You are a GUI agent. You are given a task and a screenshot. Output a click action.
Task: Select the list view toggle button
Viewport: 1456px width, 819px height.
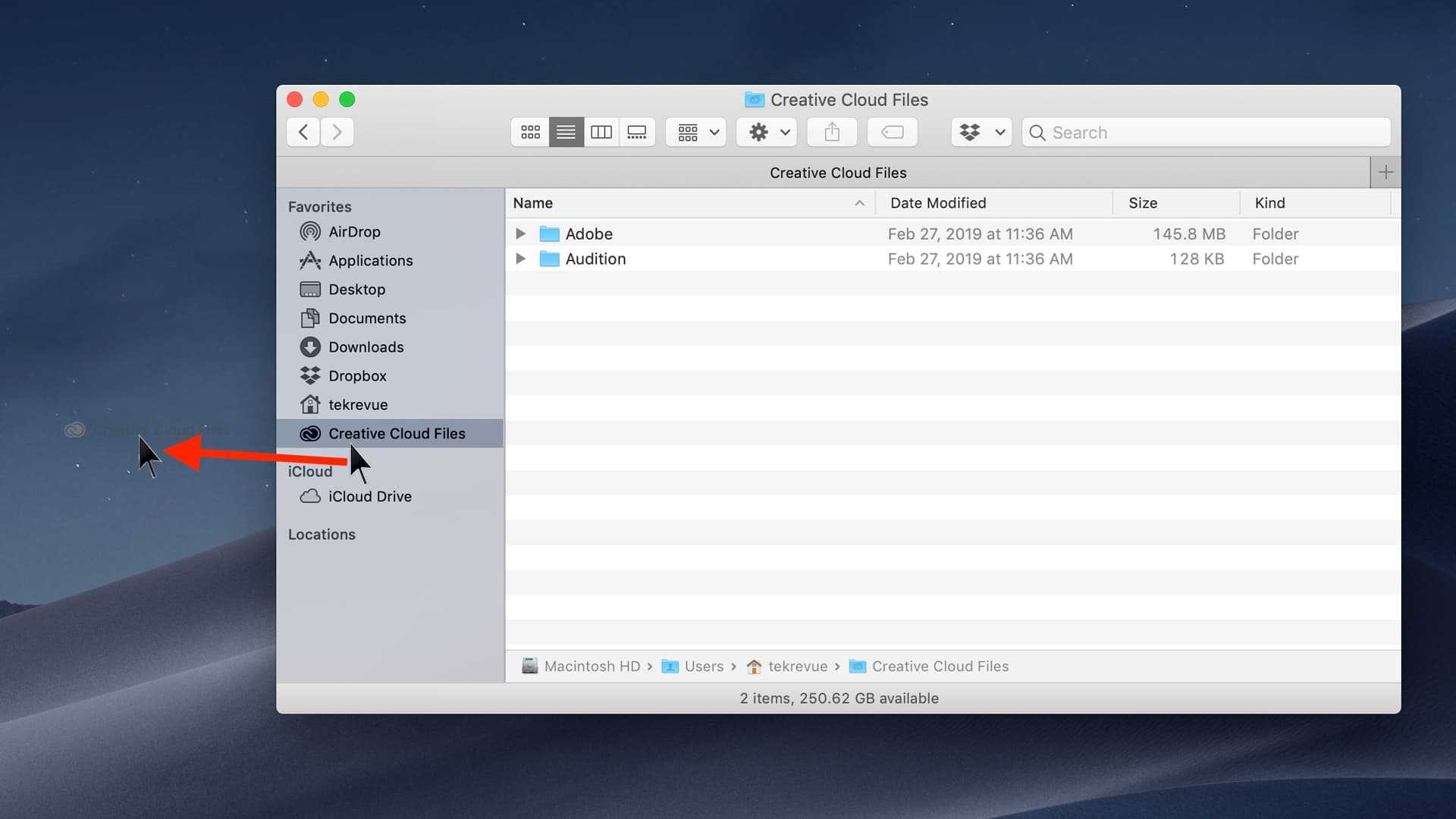[564, 131]
